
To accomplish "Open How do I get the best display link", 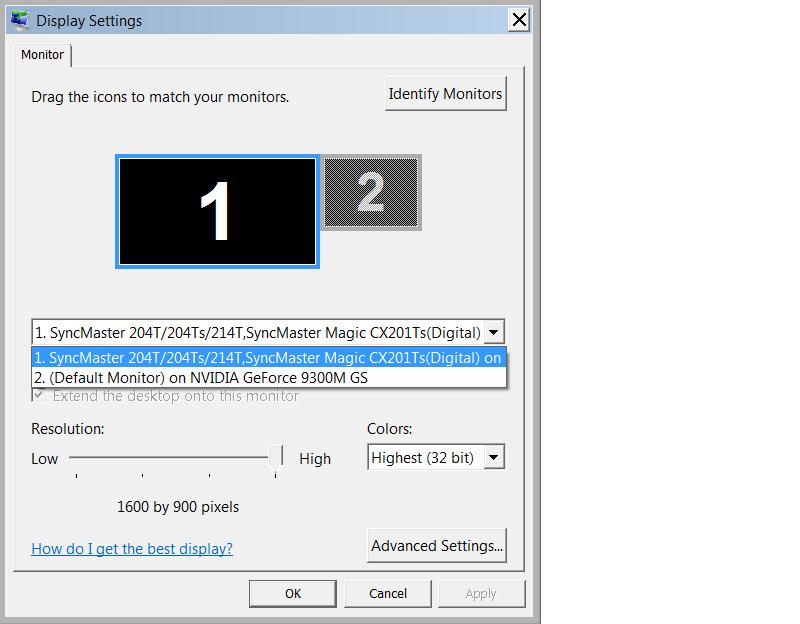I will (x=132, y=548).
